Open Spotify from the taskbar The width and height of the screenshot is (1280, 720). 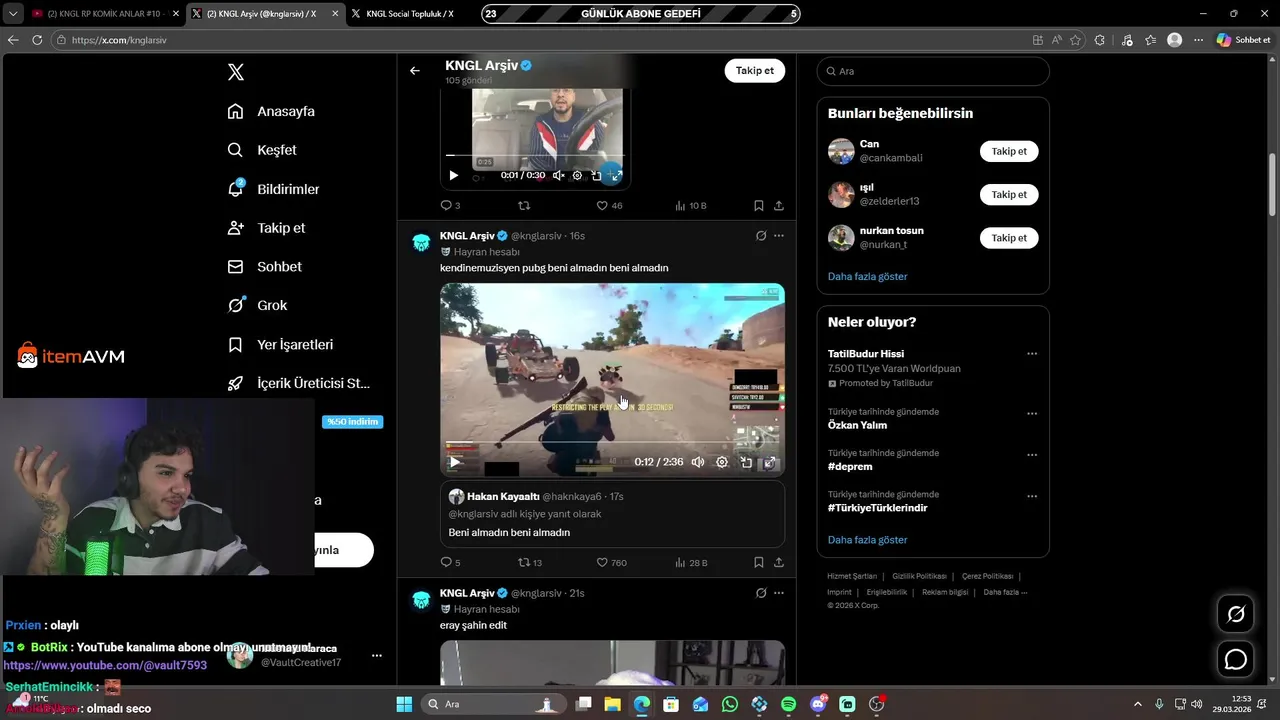pos(788,704)
